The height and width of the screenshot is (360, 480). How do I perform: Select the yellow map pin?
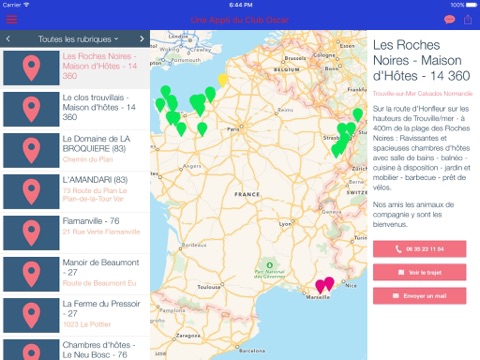pyautogui.click(x=223, y=80)
